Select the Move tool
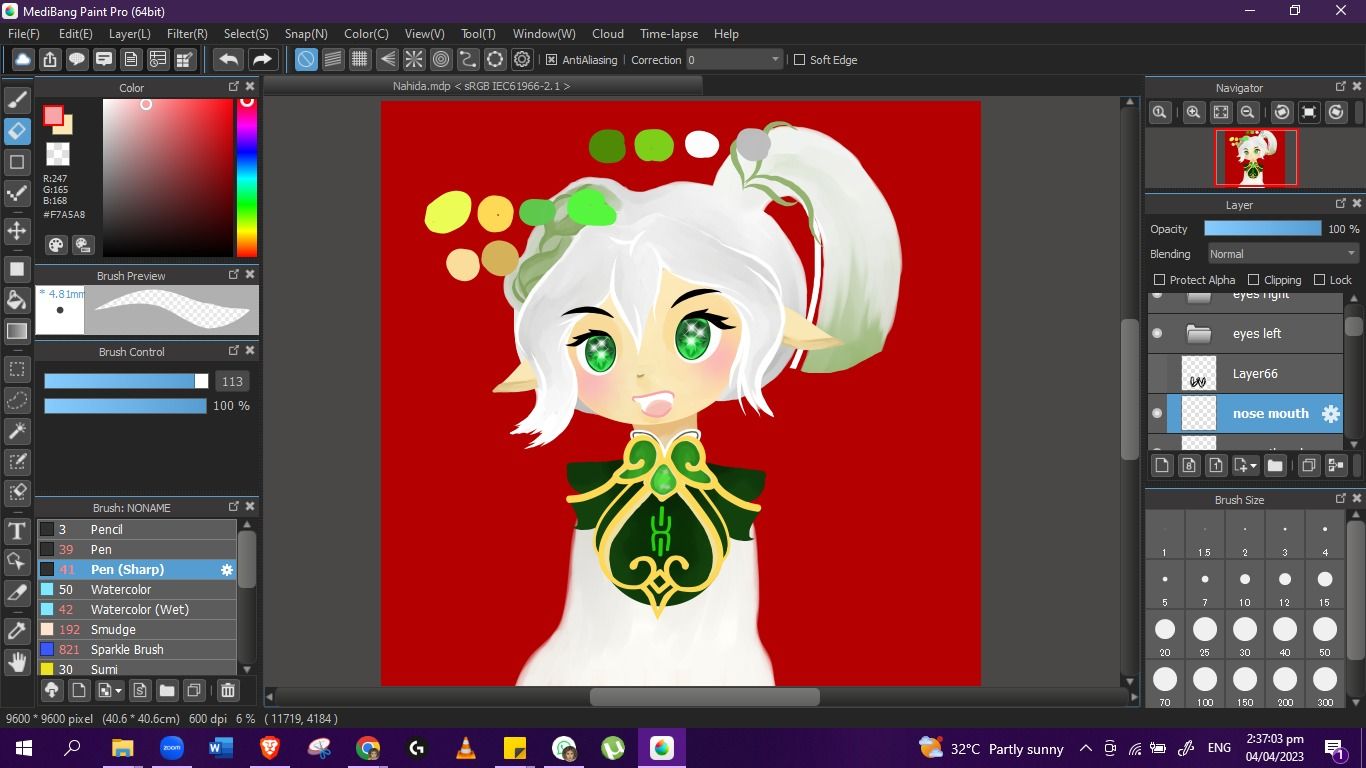The height and width of the screenshot is (768, 1366). coord(17,231)
